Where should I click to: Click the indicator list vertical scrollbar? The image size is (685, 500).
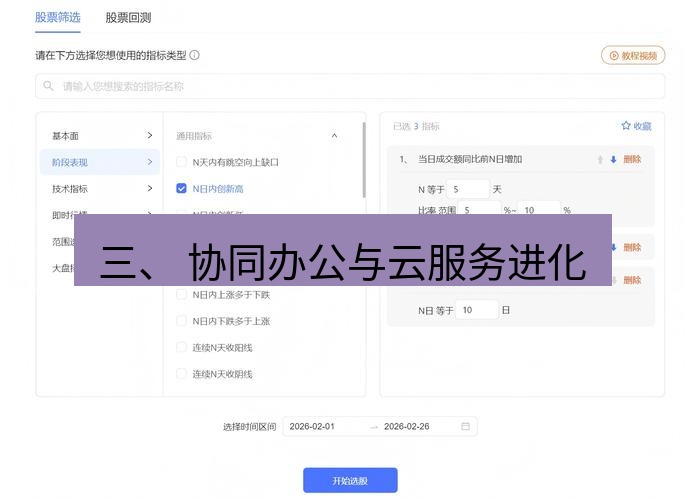(363, 159)
